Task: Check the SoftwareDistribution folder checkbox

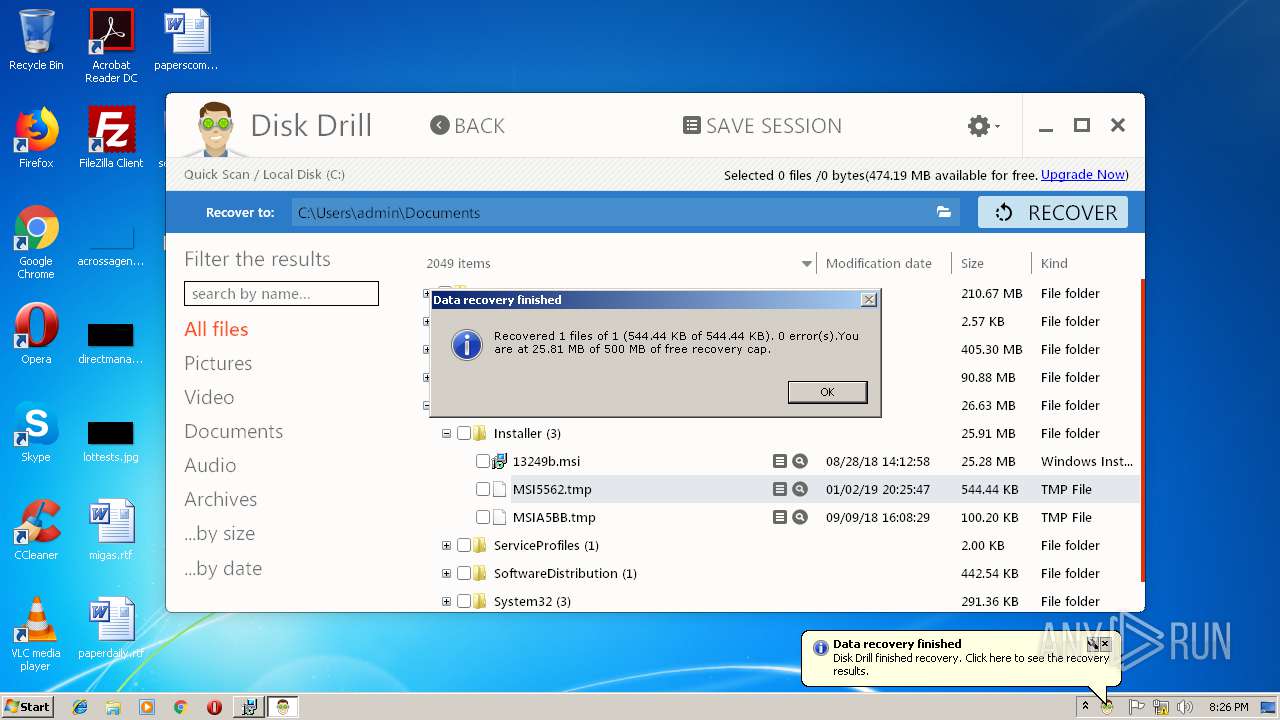Action: pyautogui.click(x=464, y=573)
